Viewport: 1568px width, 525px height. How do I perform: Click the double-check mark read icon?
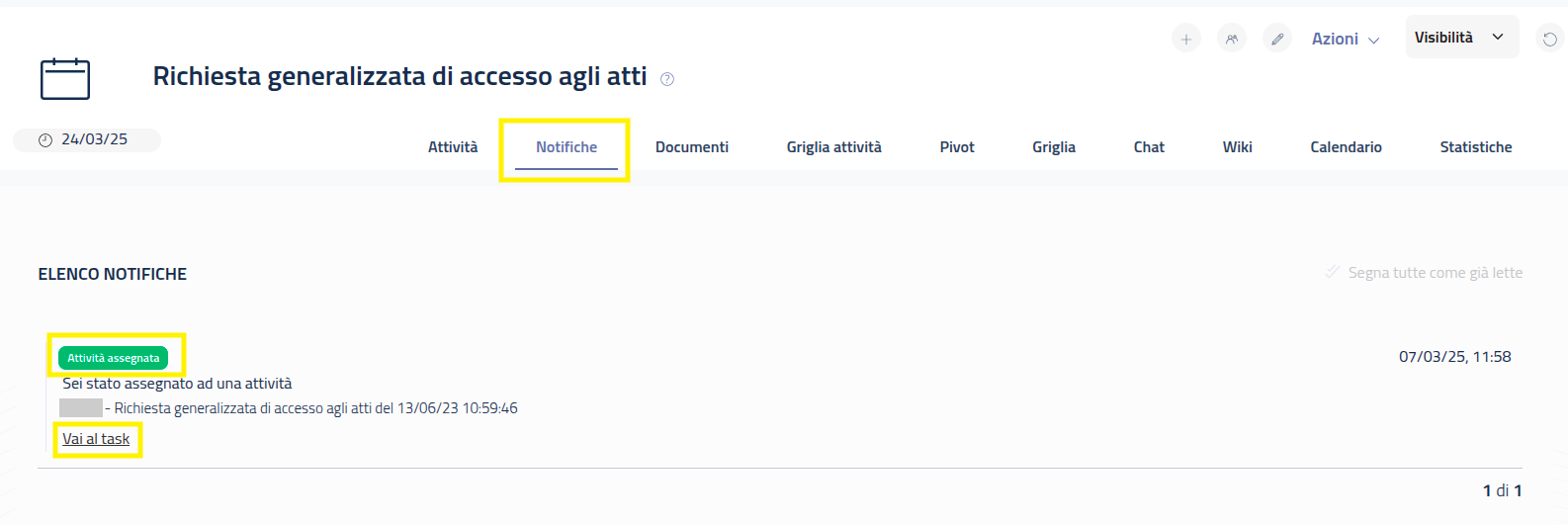tap(1333, 272)
